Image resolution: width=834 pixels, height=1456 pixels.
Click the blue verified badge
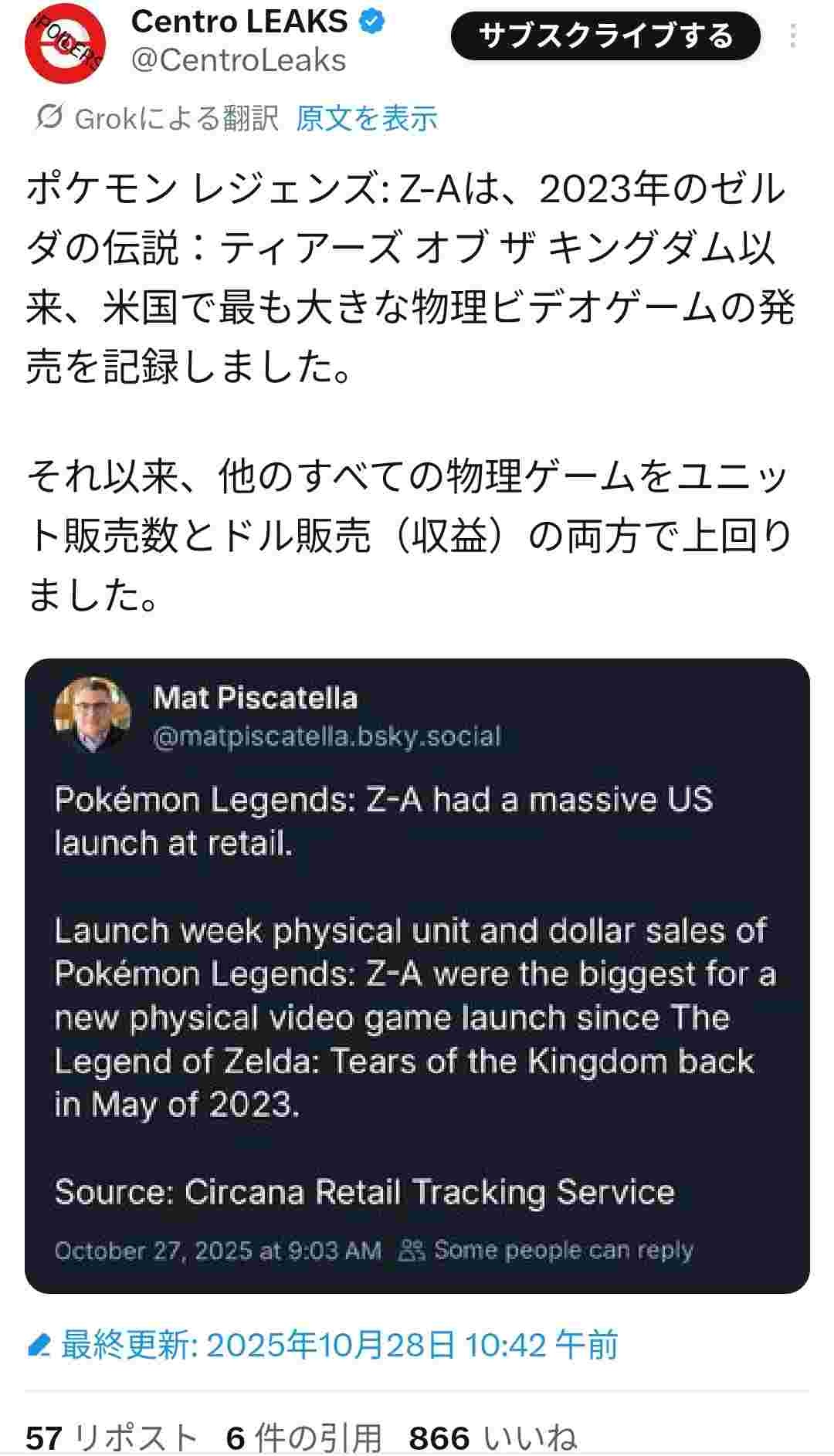coord(372,22)
